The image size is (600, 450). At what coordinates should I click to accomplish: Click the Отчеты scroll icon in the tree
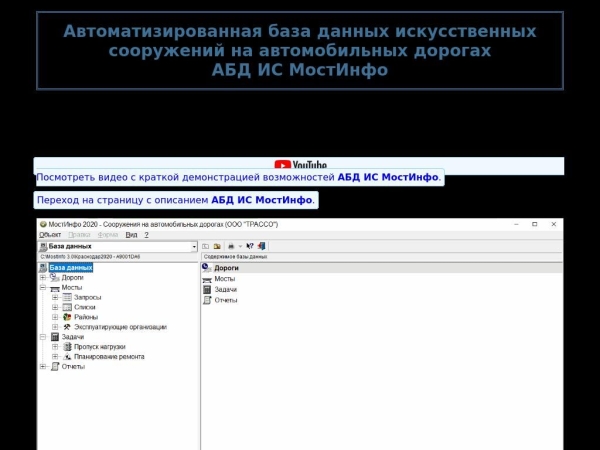pyautogui.click(x=55, y=367)
